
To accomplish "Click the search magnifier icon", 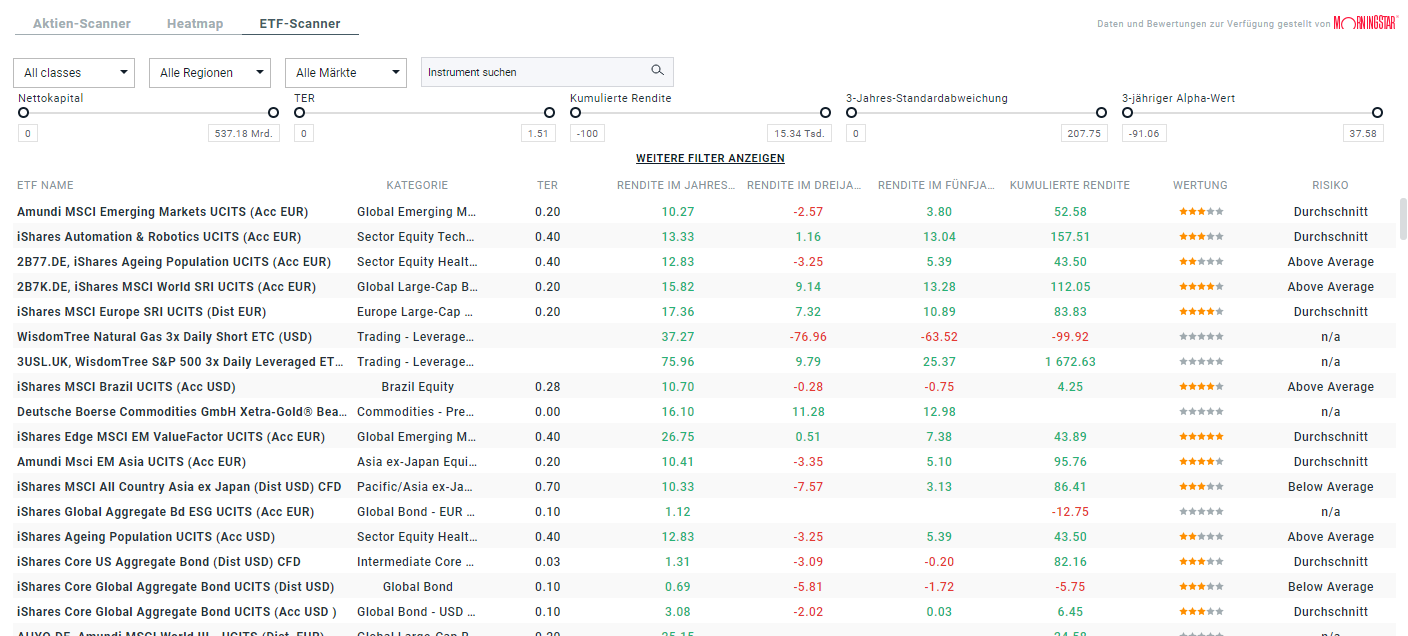I will pos(657,71).
